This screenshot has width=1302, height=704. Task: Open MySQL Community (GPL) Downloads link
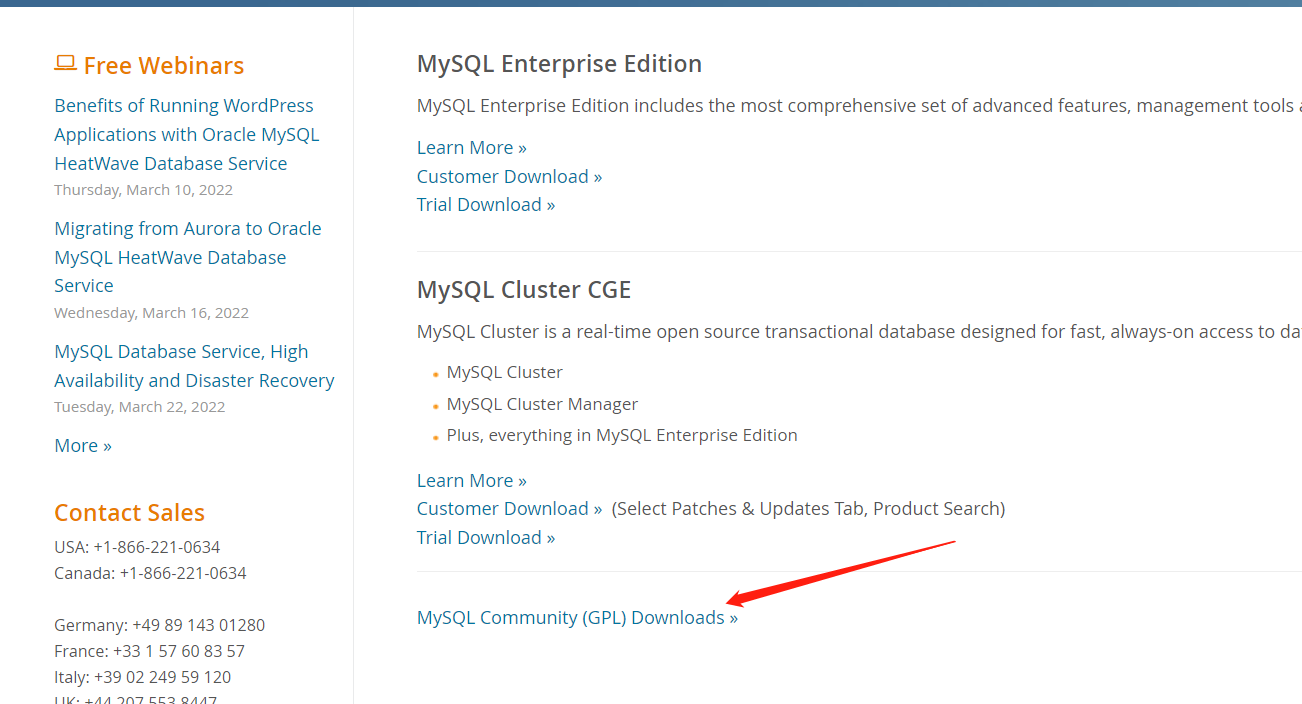point(577,618)
